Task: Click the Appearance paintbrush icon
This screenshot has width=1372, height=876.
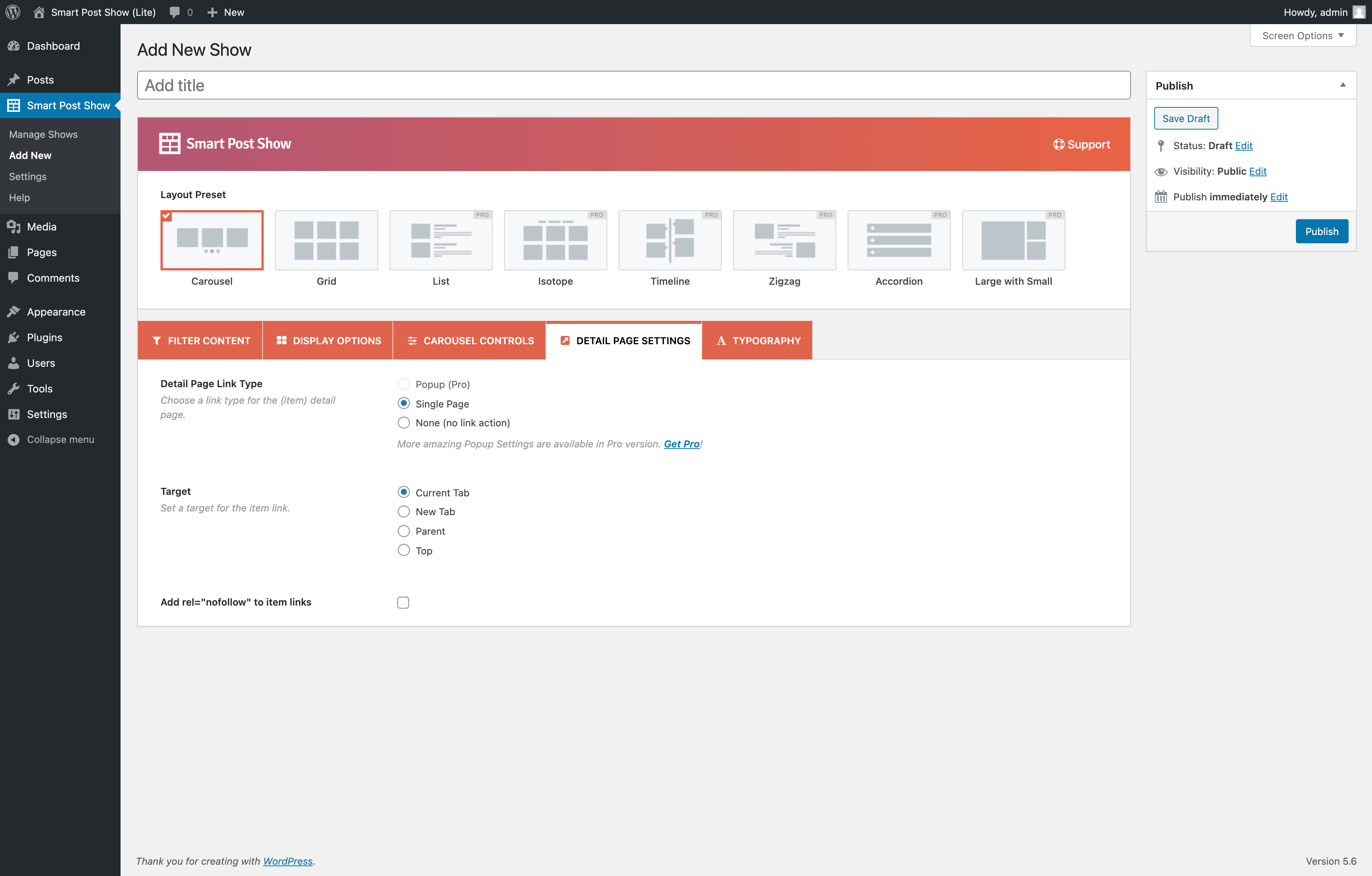Action: pos(14,311)
